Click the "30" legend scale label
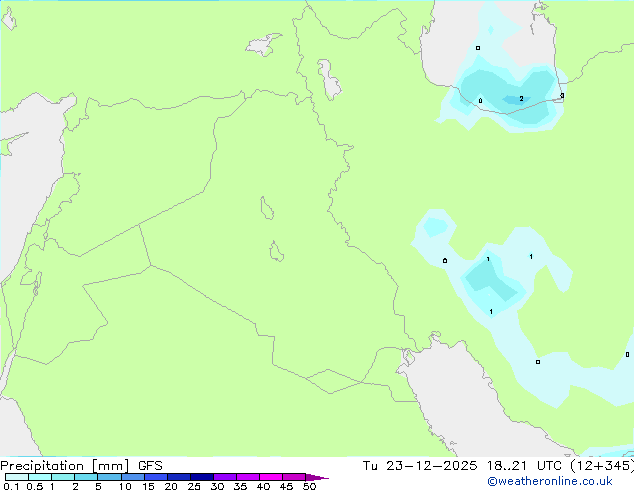The width and height of the screenshot is (634, 490). click(217, 486)
